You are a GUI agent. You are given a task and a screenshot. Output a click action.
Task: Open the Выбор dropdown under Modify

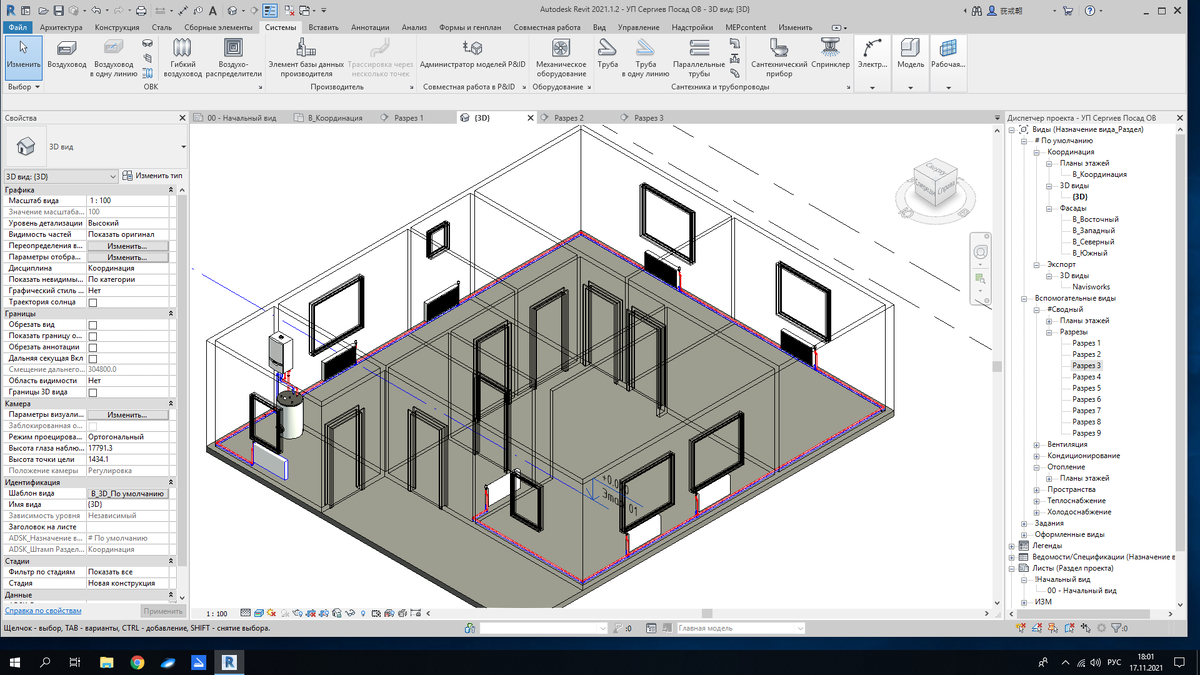pyautogui.click(x=23, y=87)
